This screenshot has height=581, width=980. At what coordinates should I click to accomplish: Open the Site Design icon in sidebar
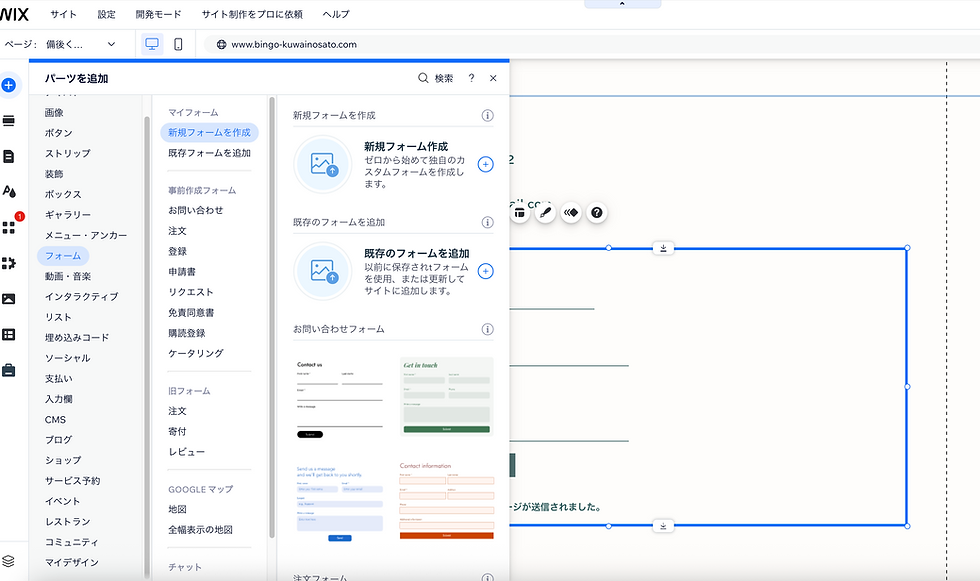pos(9,191)
